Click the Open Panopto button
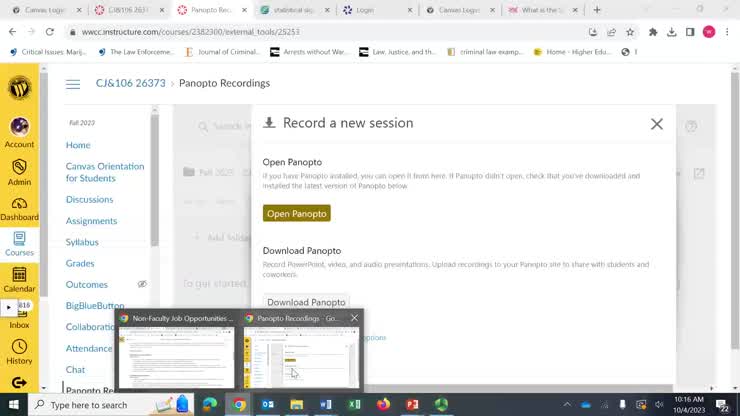 [x=296, y=213]
